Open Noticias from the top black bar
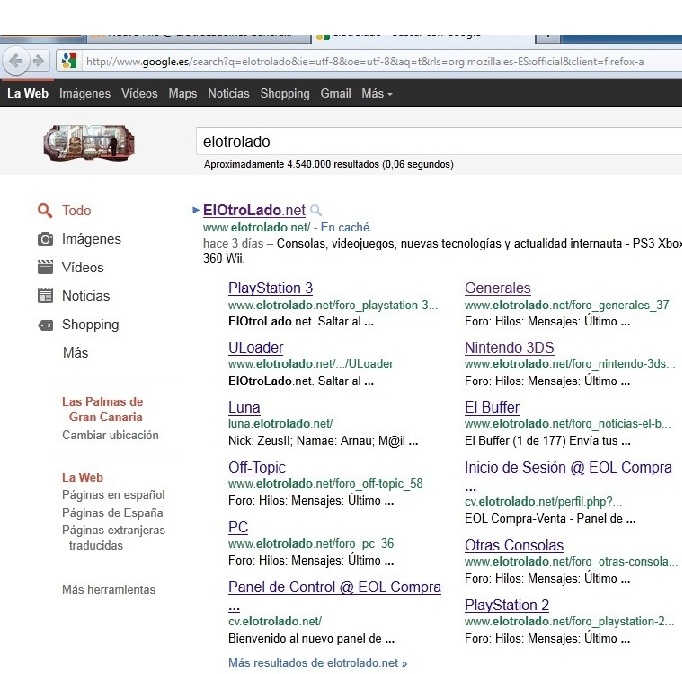 click(228, 93)
